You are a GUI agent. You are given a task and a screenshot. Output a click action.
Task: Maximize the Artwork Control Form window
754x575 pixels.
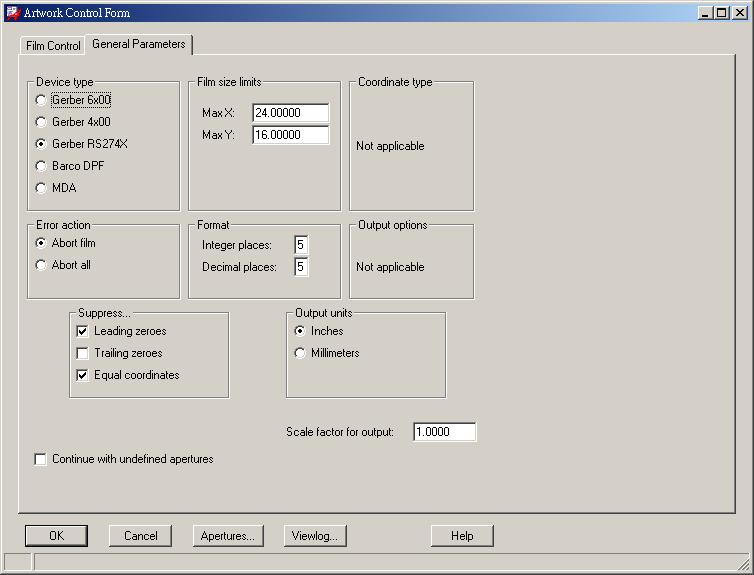[721, 13]
